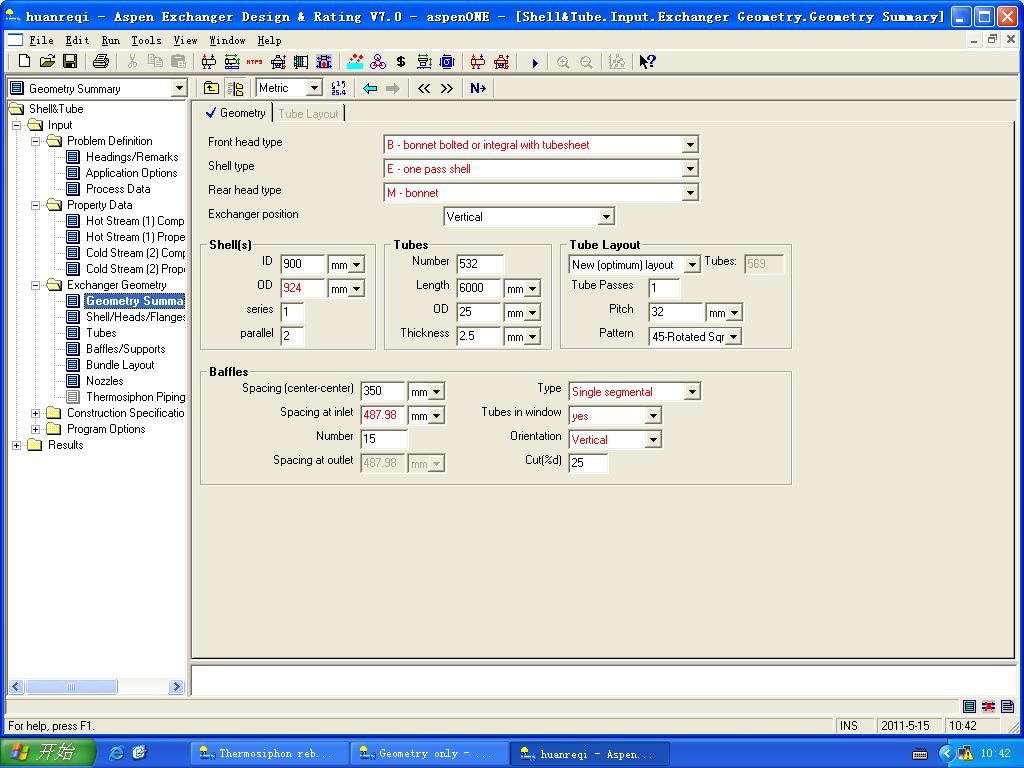Screen dimensions: 1024x768
Task: Click the Next (N→) navigation icon
Action: tap(478, 88)
